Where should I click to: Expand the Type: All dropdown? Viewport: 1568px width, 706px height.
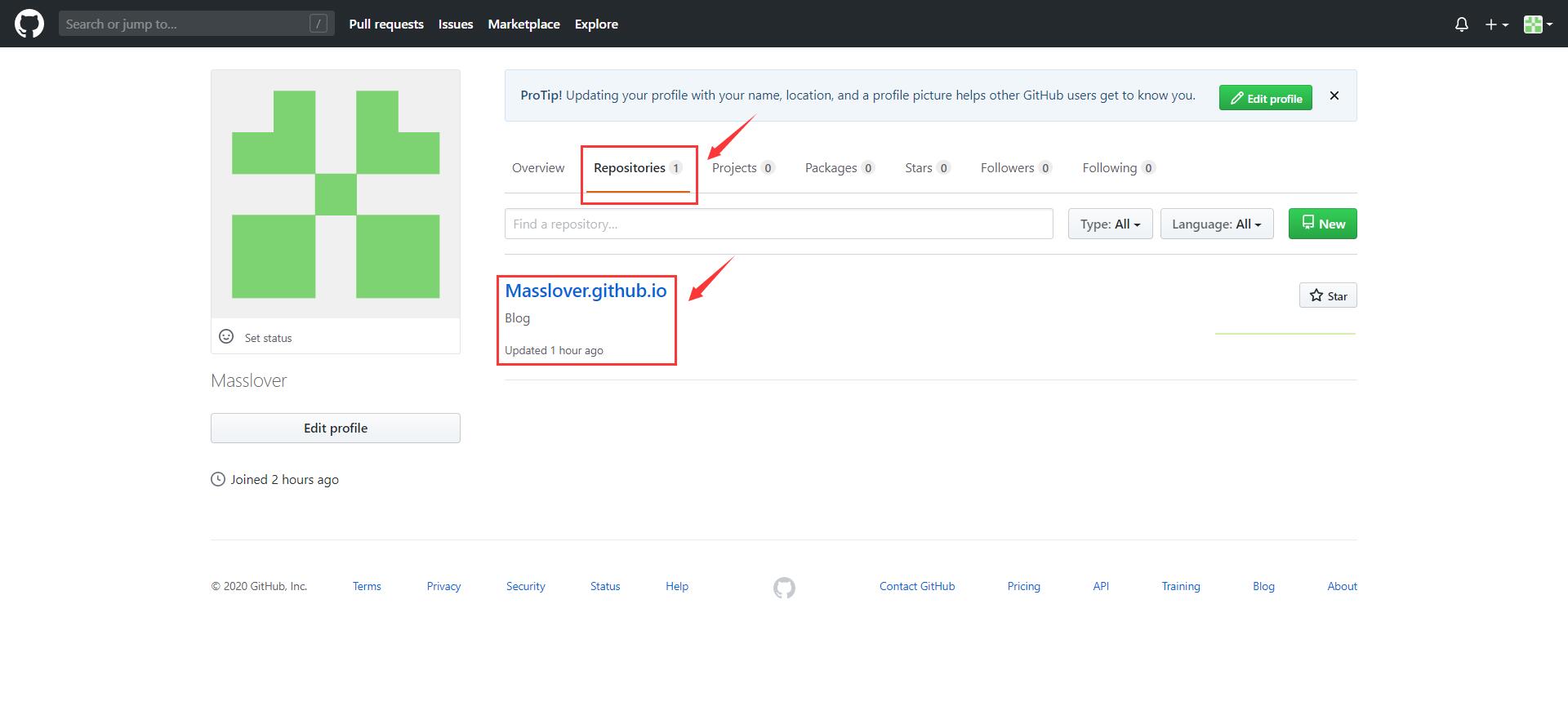point(1110,224)
